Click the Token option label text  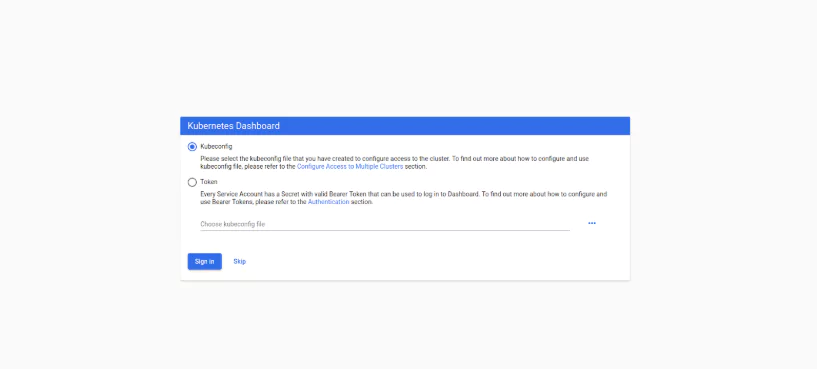pyautogui.click(x=208, y=182)
